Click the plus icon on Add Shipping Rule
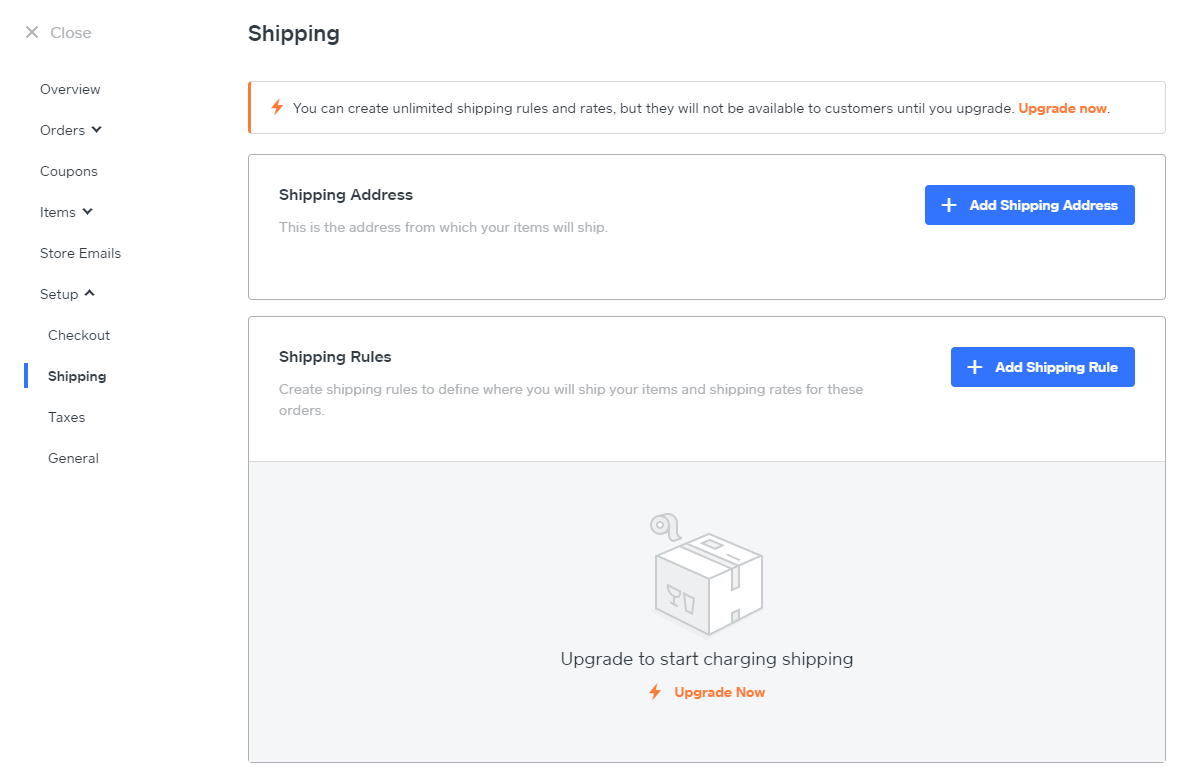1190x773 pixels. click(975, 367)
